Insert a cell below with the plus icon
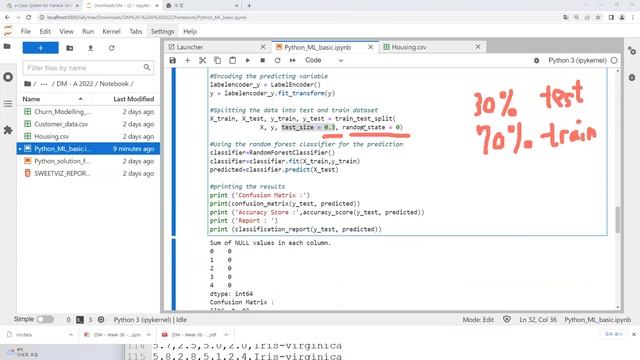640x360 pixels. [187, 60]
